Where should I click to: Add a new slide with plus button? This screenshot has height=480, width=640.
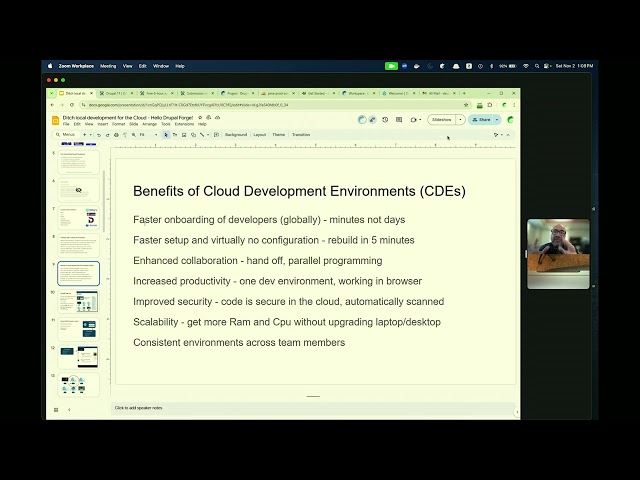[x=84, y=135]
